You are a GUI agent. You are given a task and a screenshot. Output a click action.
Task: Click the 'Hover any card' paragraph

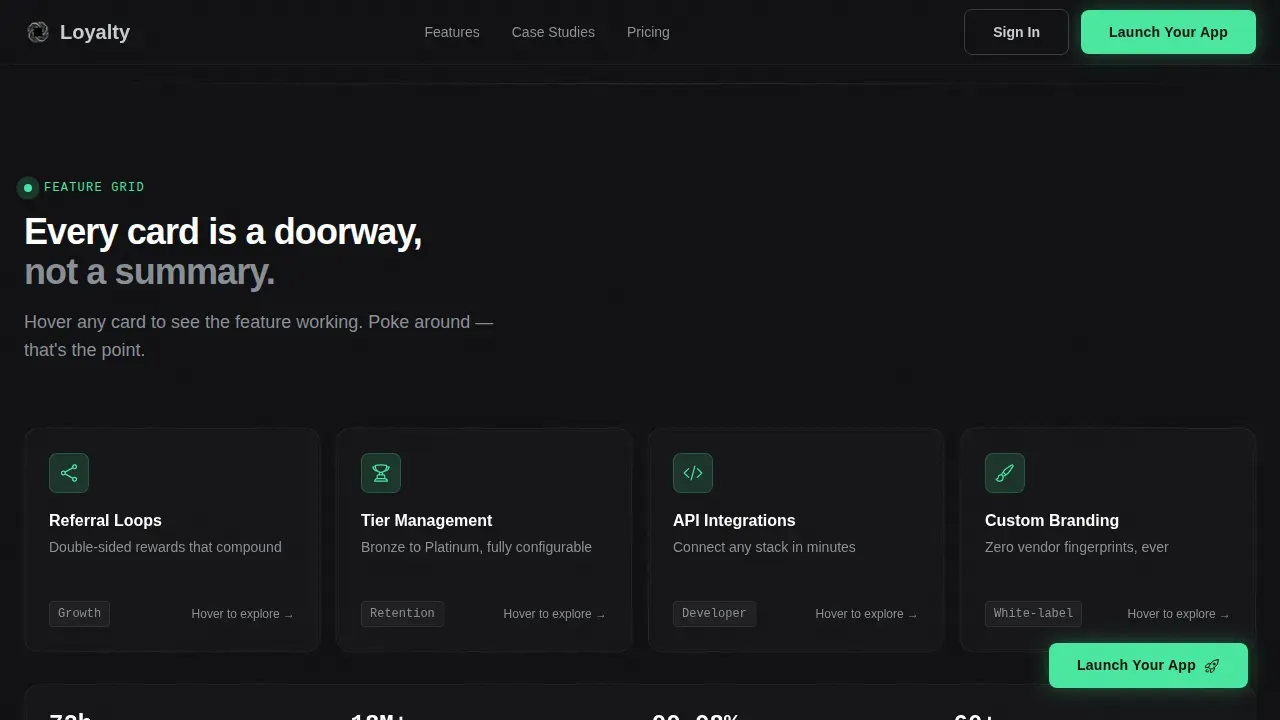pos(258,336)
